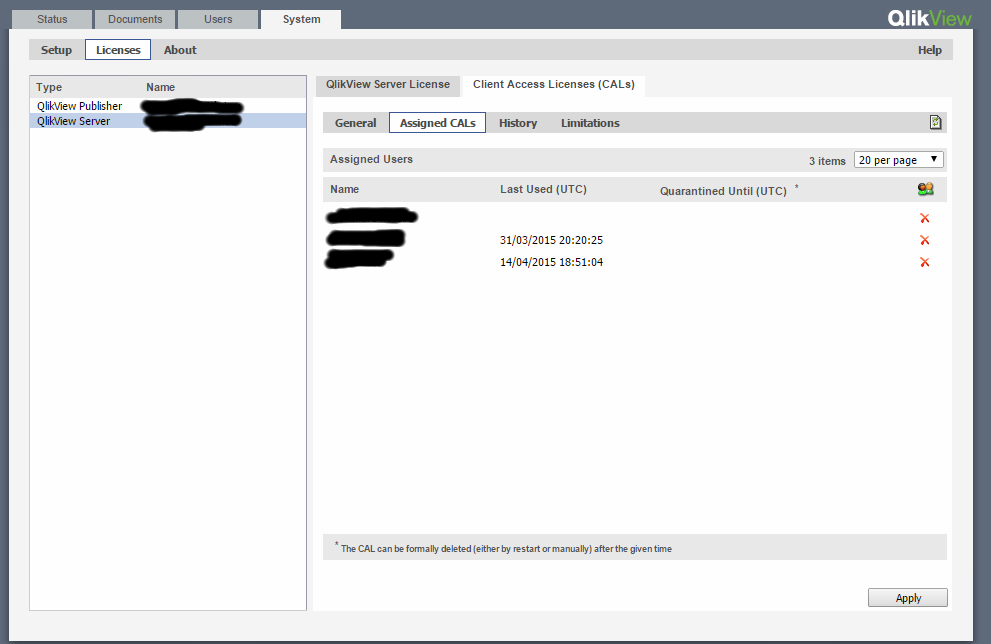Select the QlikView Server row

click(168, 121)
